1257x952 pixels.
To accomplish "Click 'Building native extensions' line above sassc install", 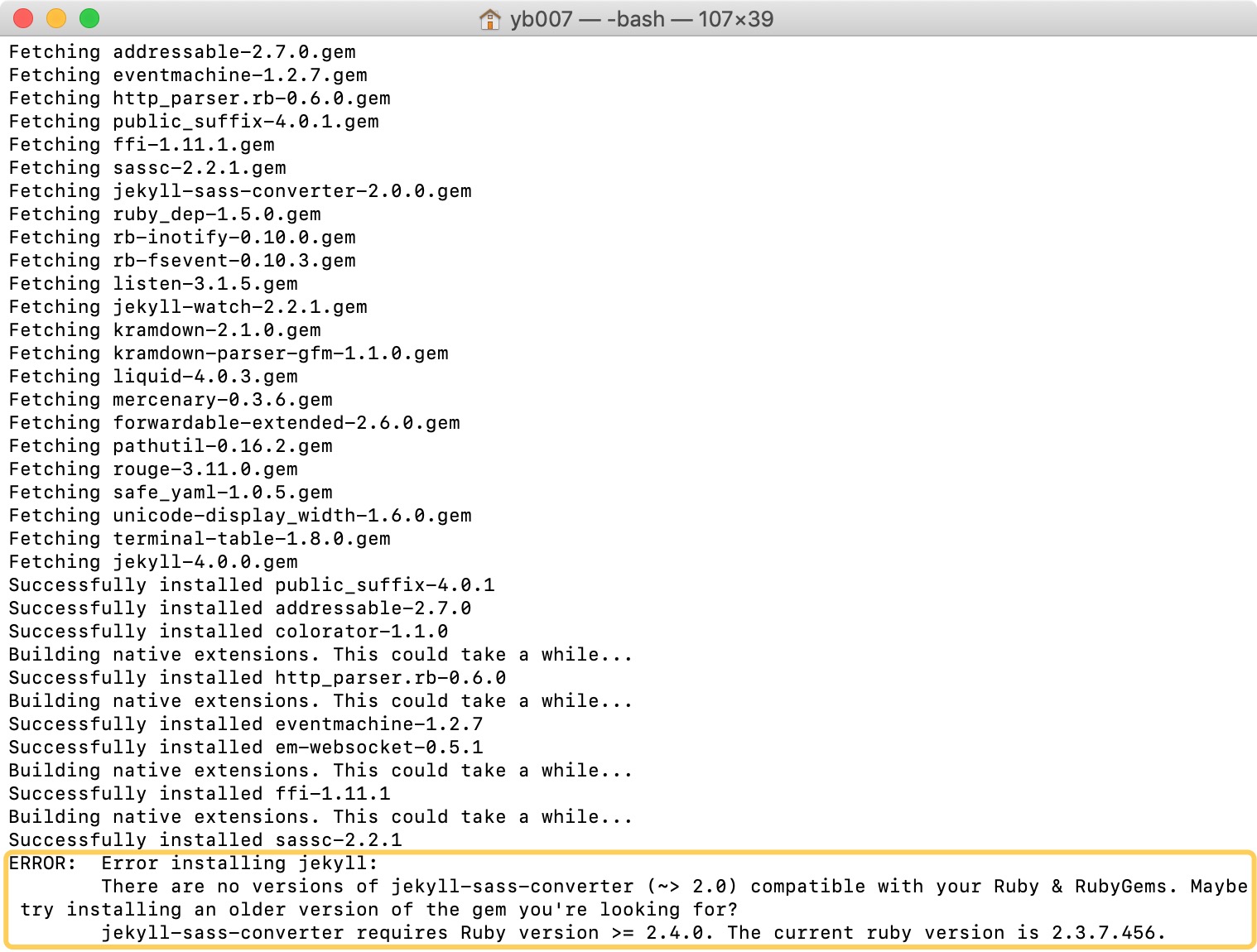I will click(320, 817).
